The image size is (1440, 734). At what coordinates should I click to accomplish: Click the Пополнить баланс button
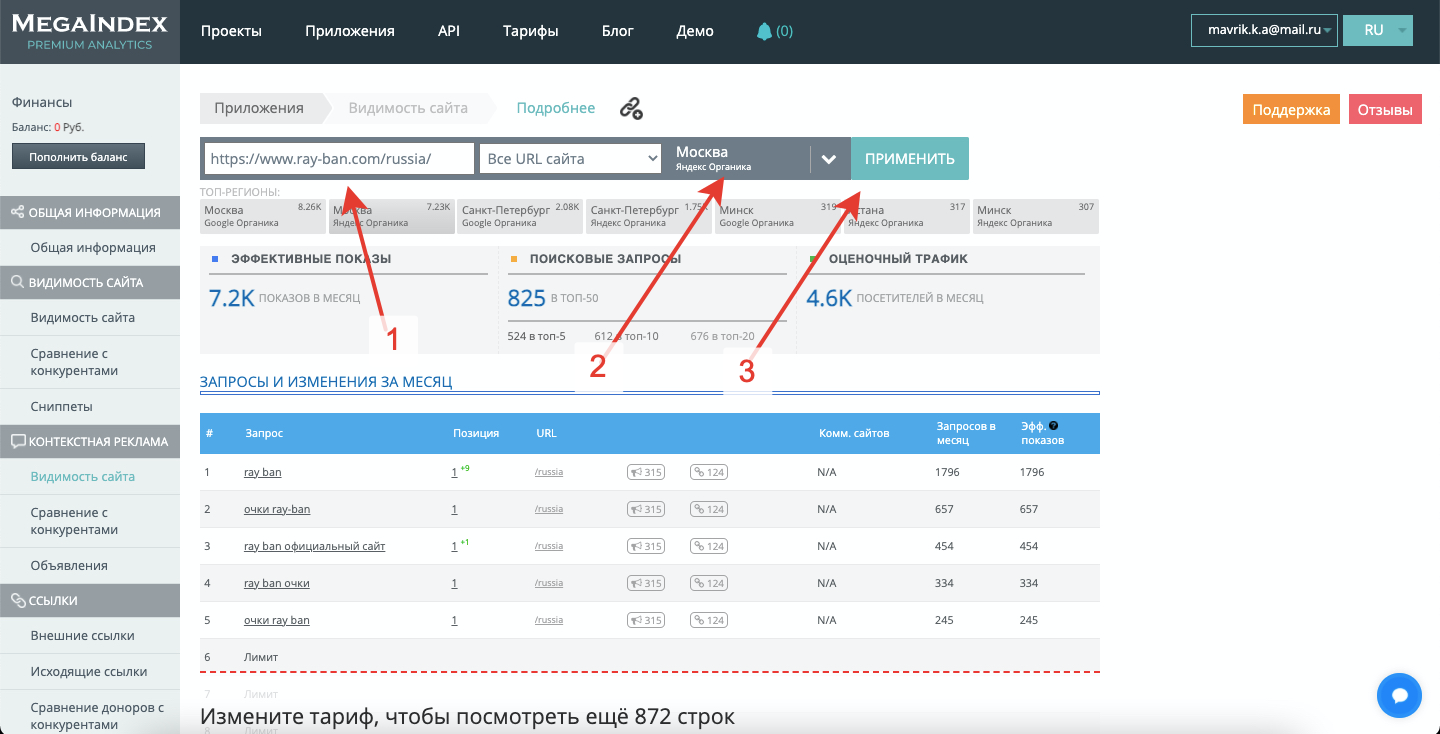(78, 157)
